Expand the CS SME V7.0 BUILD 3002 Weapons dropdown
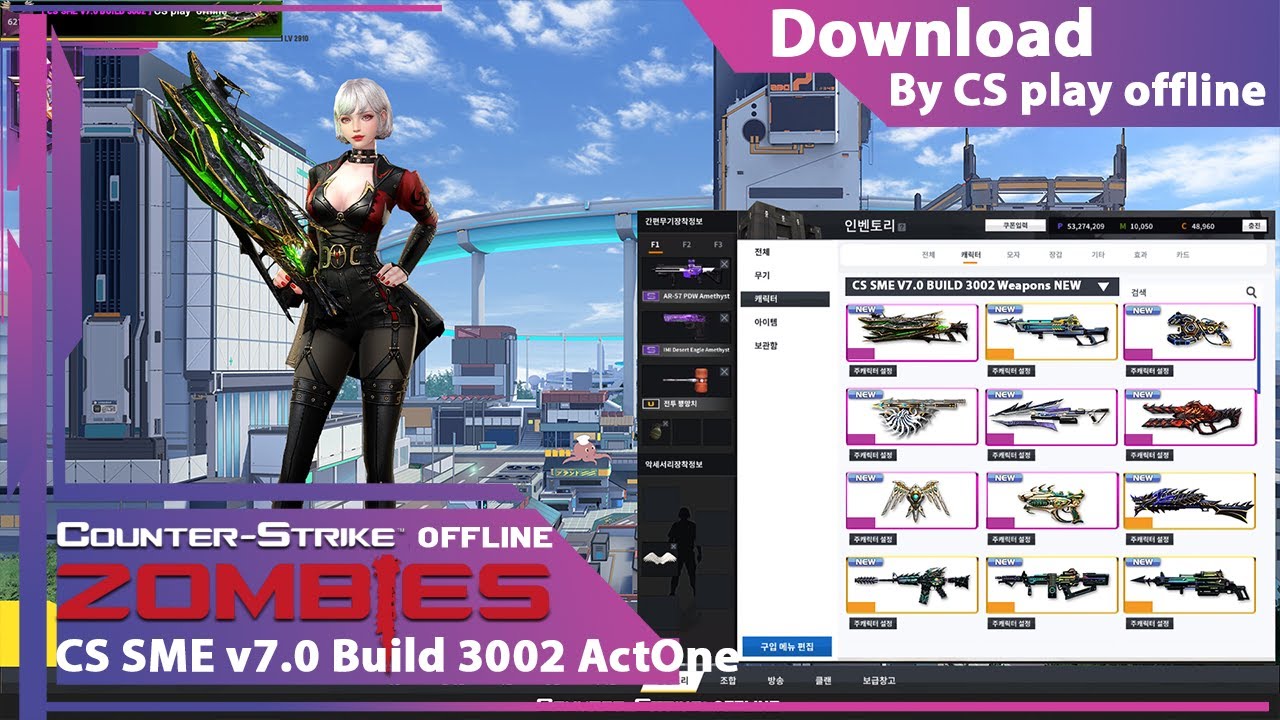Screen dimensions: 1280x720 pos(1104,286)
